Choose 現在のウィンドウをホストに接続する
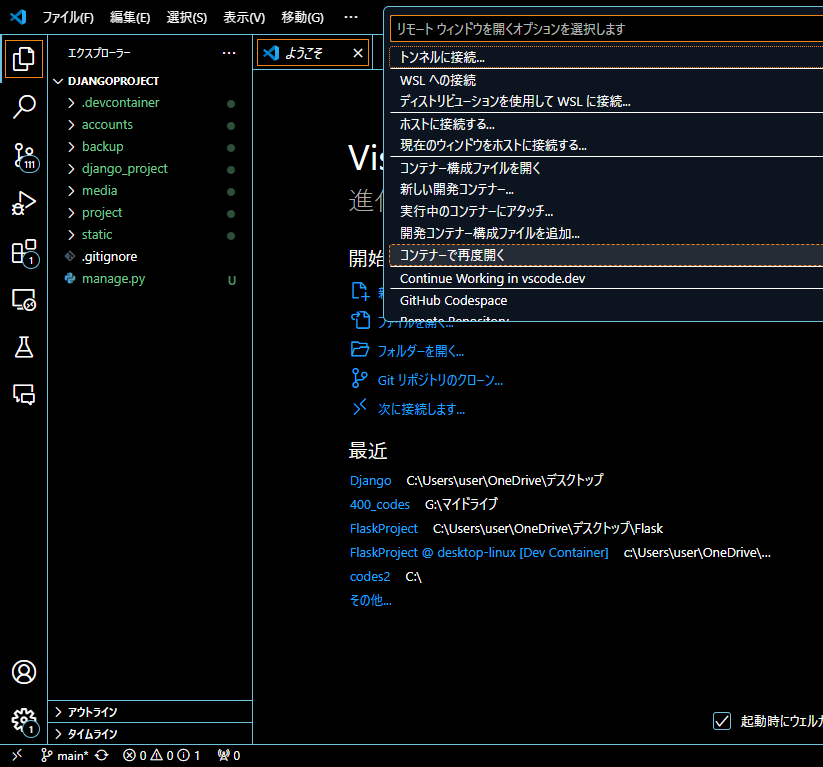The height and width of the screenshot is (767, 823). pos(606,145)
